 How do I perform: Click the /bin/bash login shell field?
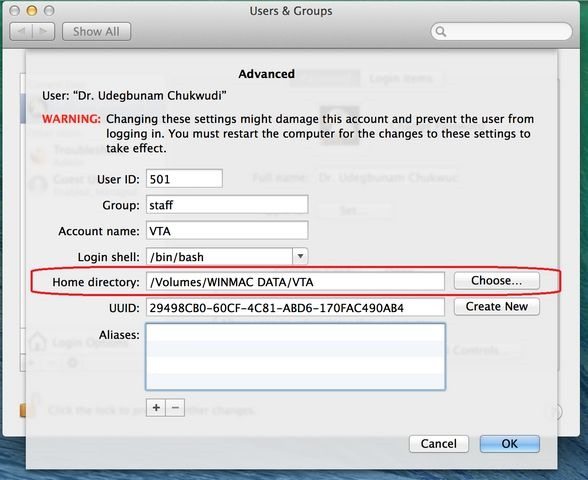pos(219,256)
